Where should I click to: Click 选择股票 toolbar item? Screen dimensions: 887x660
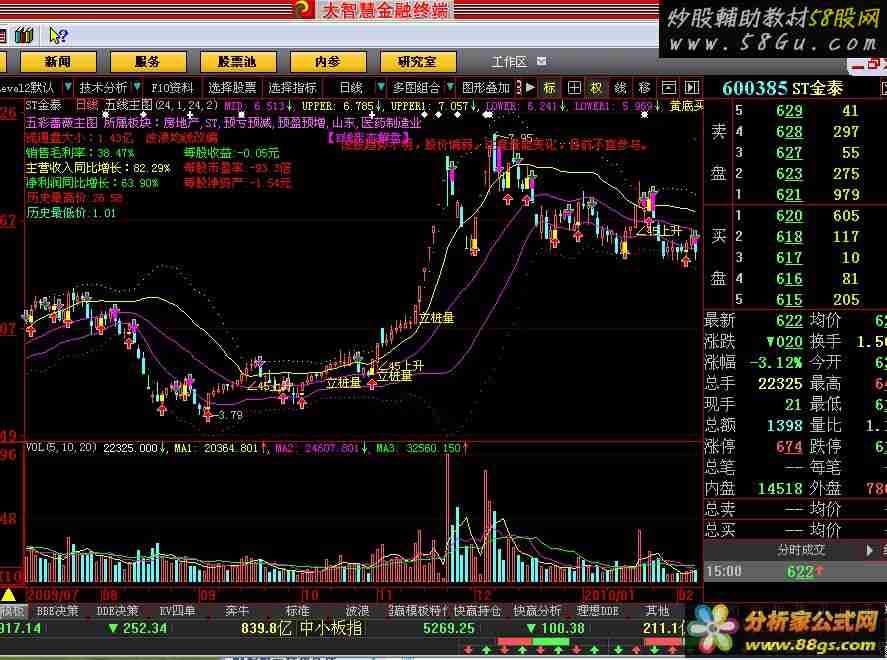[232, 88]
